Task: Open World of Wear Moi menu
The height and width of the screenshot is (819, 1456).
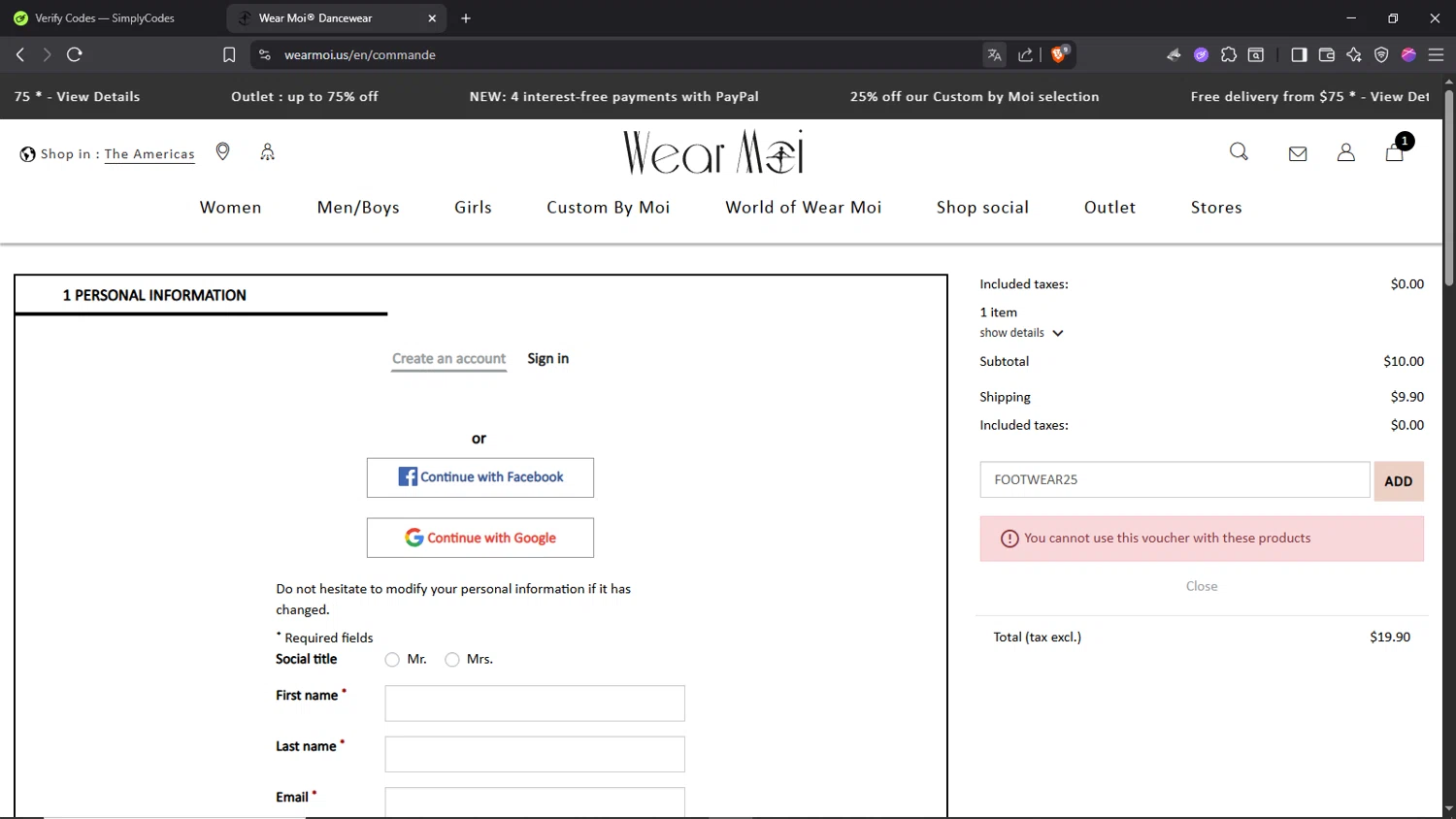Action: (x=804, y=208)
